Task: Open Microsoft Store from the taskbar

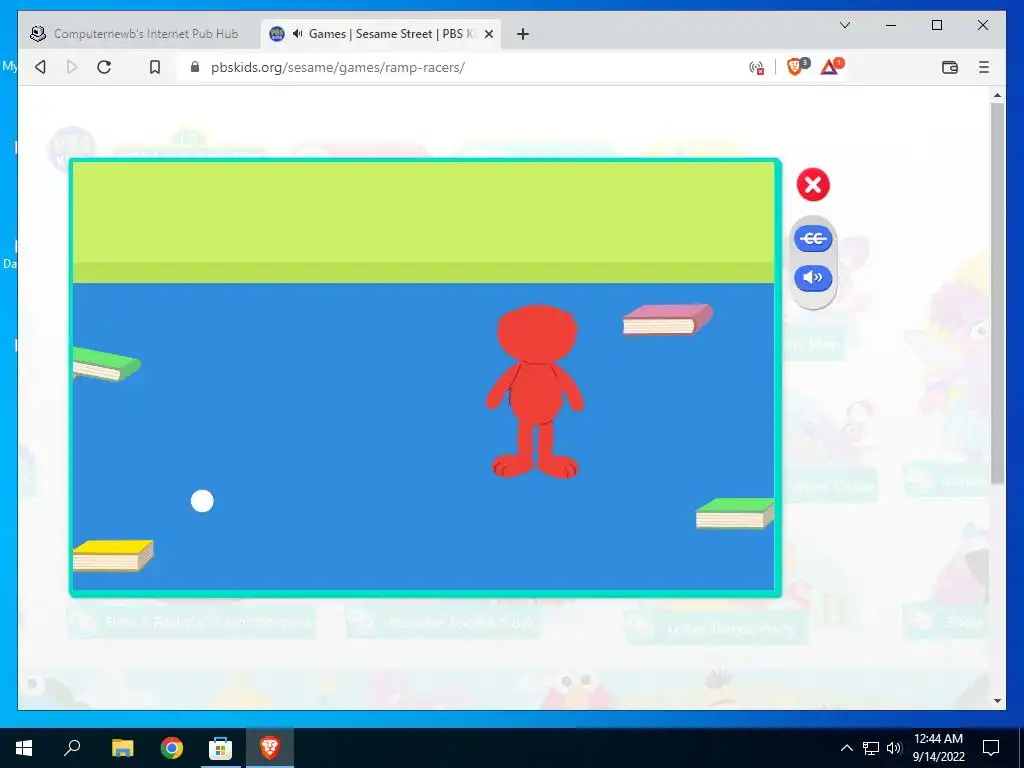Action: click(220, 748)
